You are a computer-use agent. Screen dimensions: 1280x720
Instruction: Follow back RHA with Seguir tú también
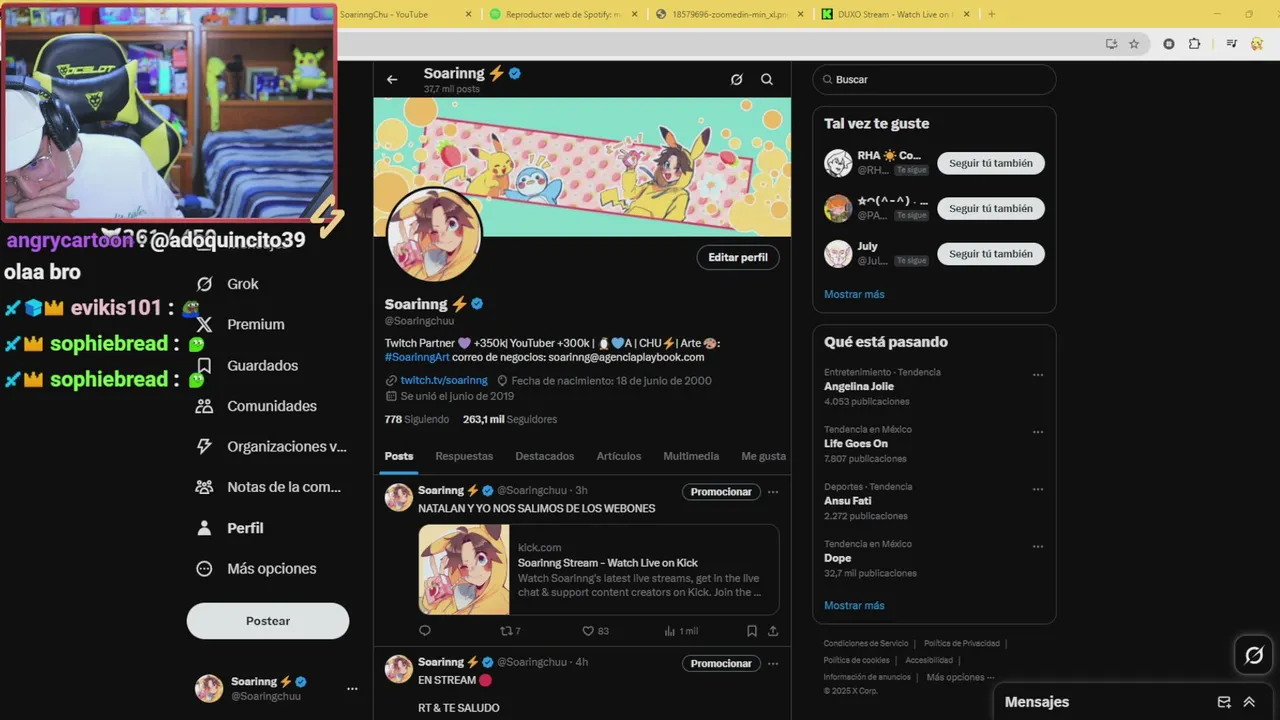tap(991, 163)
